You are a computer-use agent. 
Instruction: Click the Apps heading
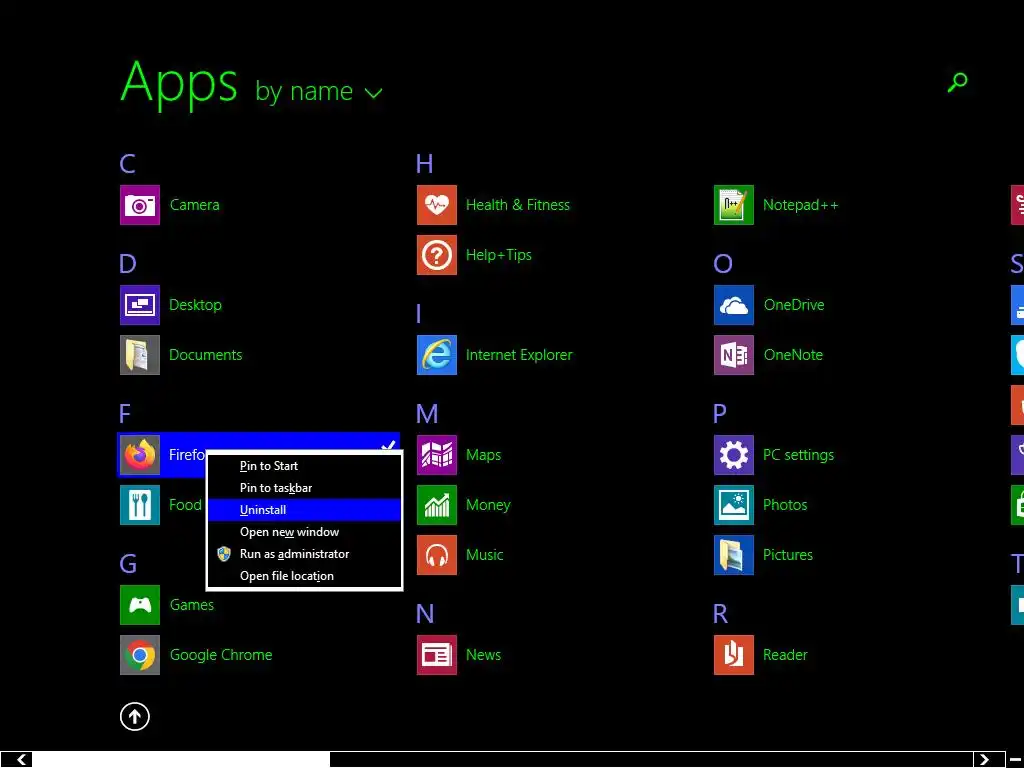(x=179, y=84)
